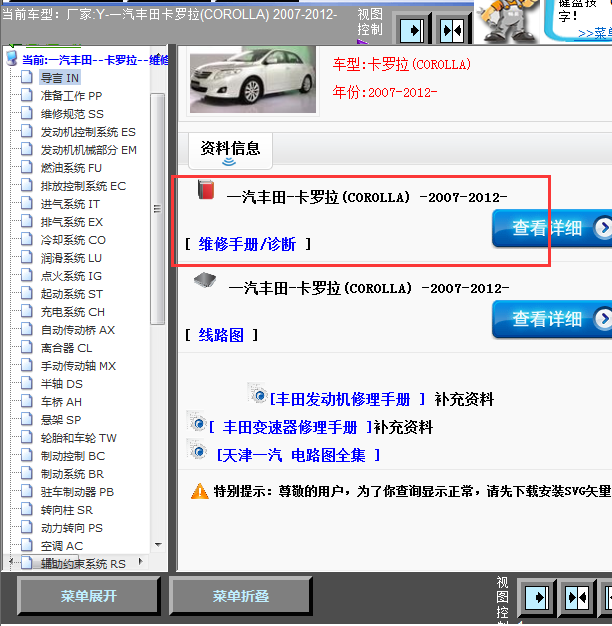Viewport: 612px width, 626px height.
Task: Click document icon beside 空调 AC
Action: (x=27, y=545)
